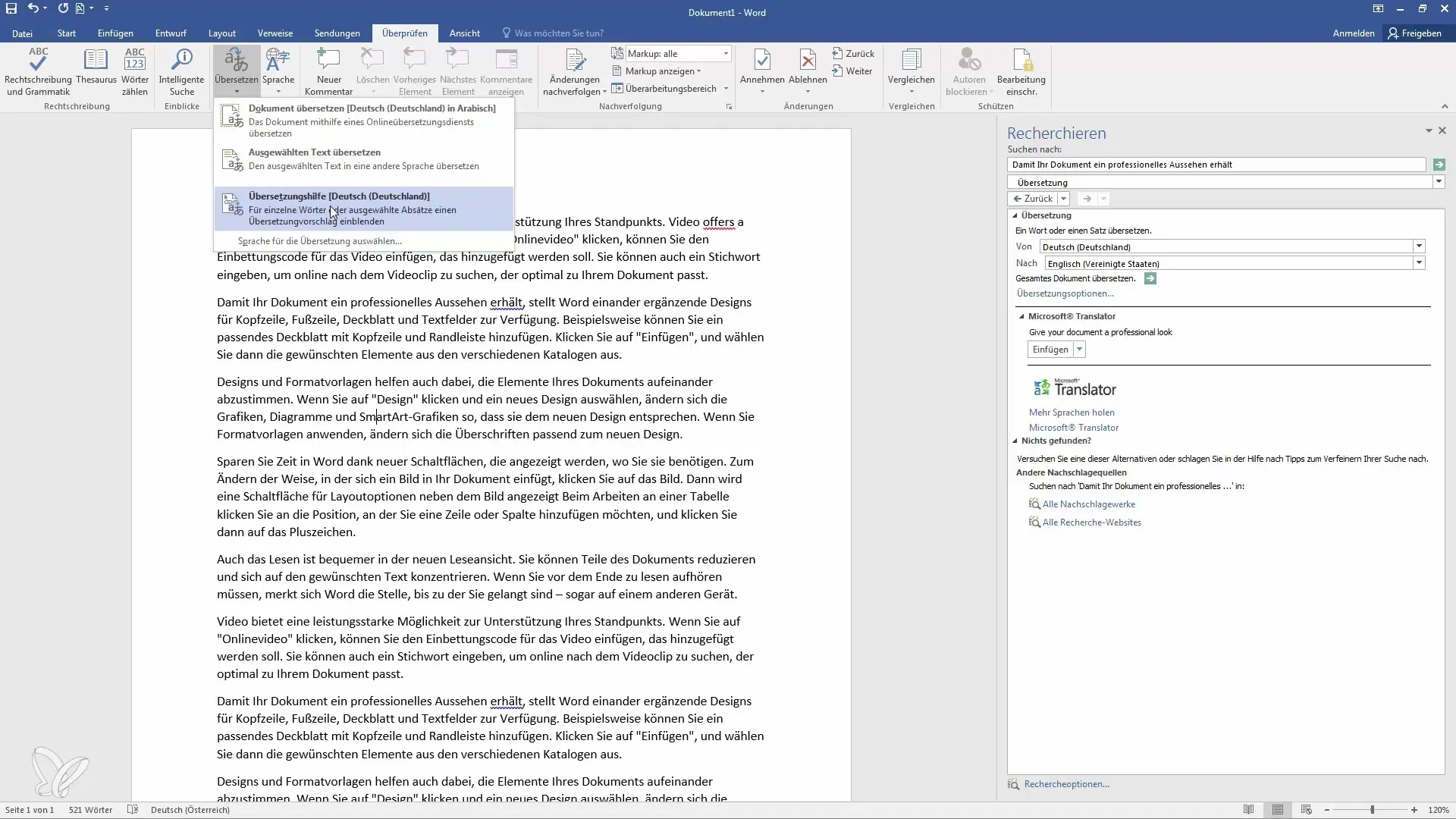Image resolution: width=1456 pixels, height=819 pixels.
Task: Switch to the Ansicht tab
Action: point(464,33)
